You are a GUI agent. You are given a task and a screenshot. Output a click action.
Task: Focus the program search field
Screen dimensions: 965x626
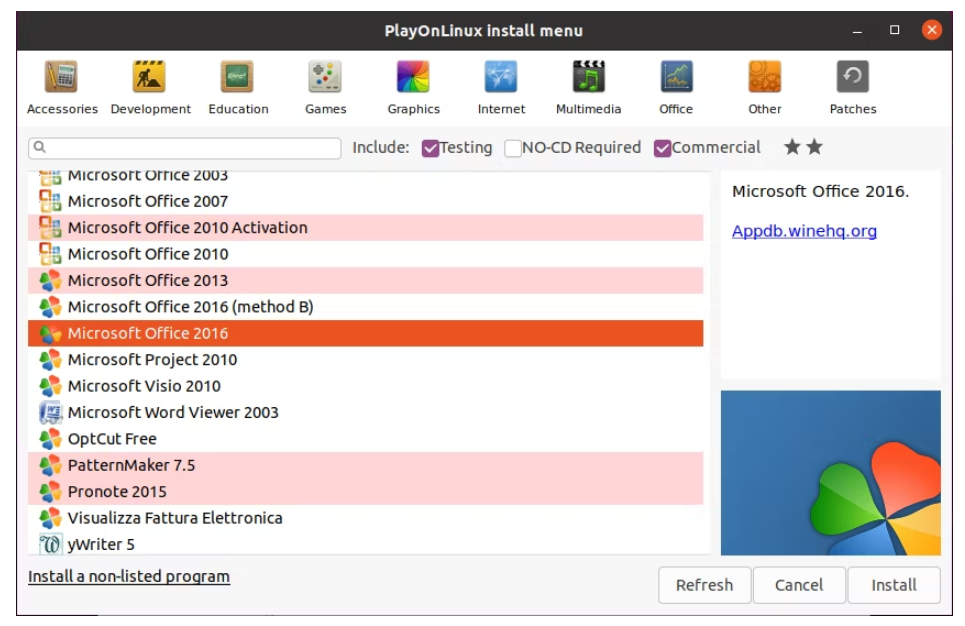click(185, 148)
